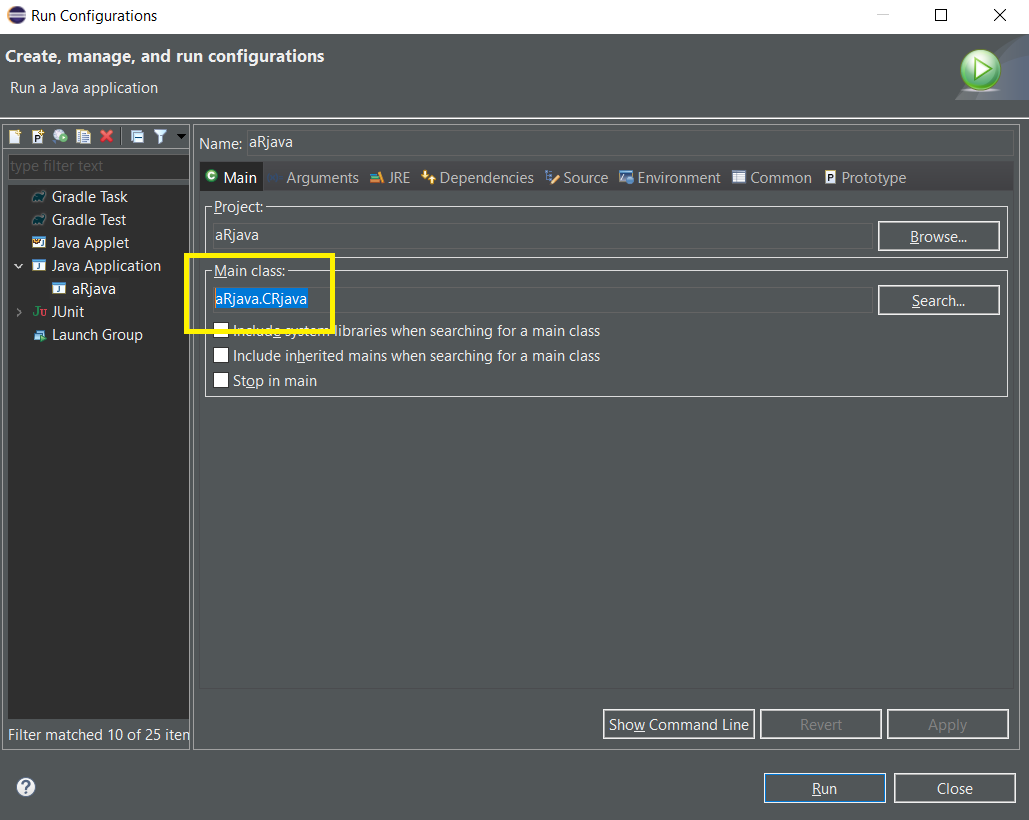Enable Include system libraries checkbox
Image resolution: width=1029 pixels, height=820 pixels.
coord(221,330)
